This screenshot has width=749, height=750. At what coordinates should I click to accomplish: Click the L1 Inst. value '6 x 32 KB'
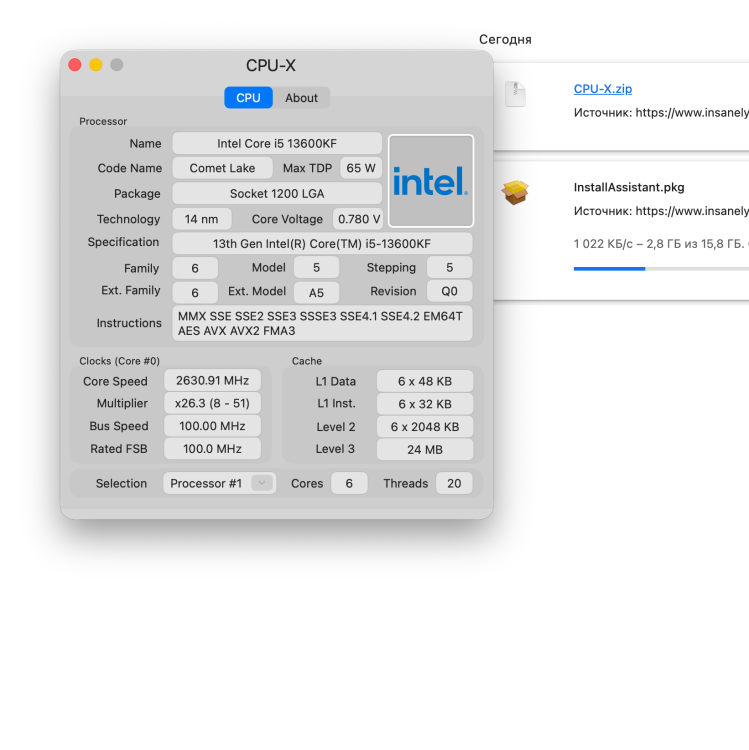[x=425, y=404]
